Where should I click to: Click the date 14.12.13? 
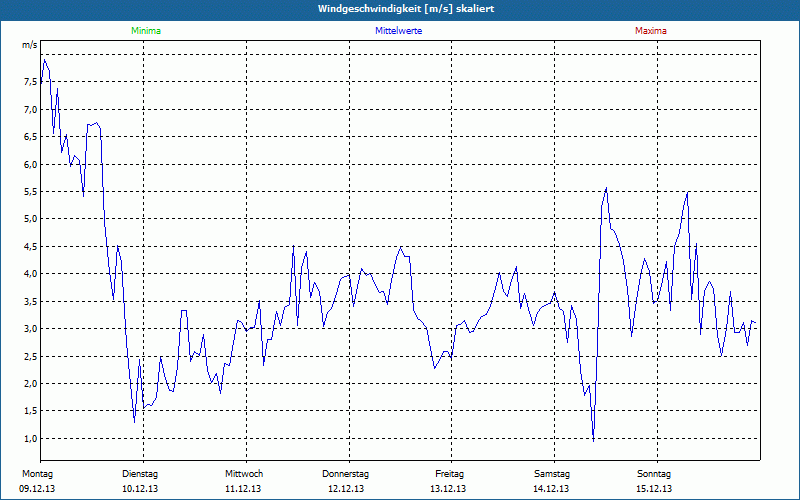[551, 489]
